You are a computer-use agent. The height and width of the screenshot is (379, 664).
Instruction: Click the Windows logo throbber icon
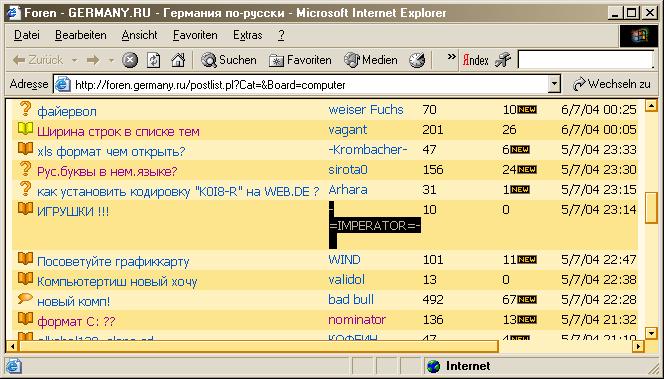pos(639,36)
